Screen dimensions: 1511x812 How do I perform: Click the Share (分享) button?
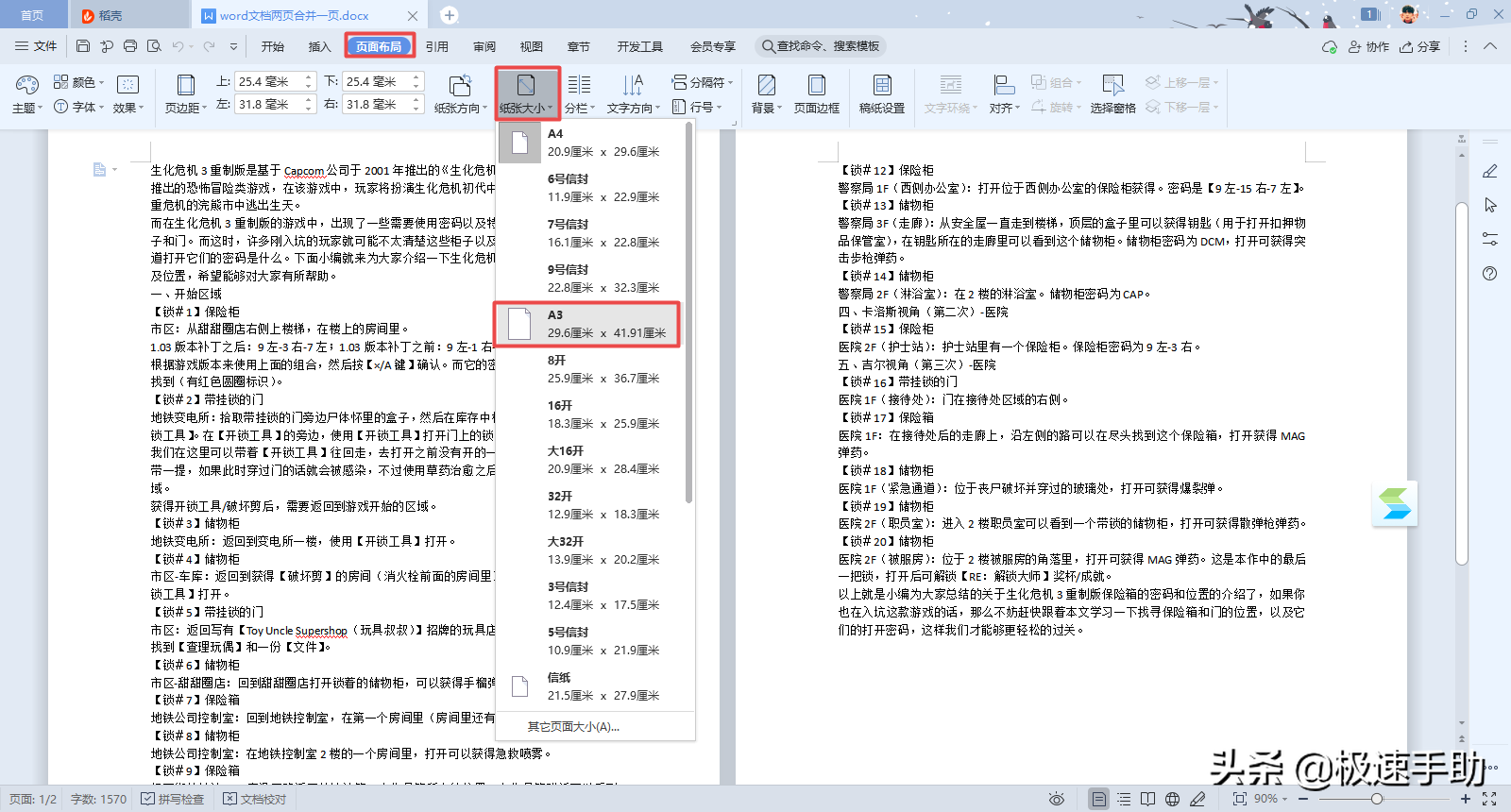1420,46
